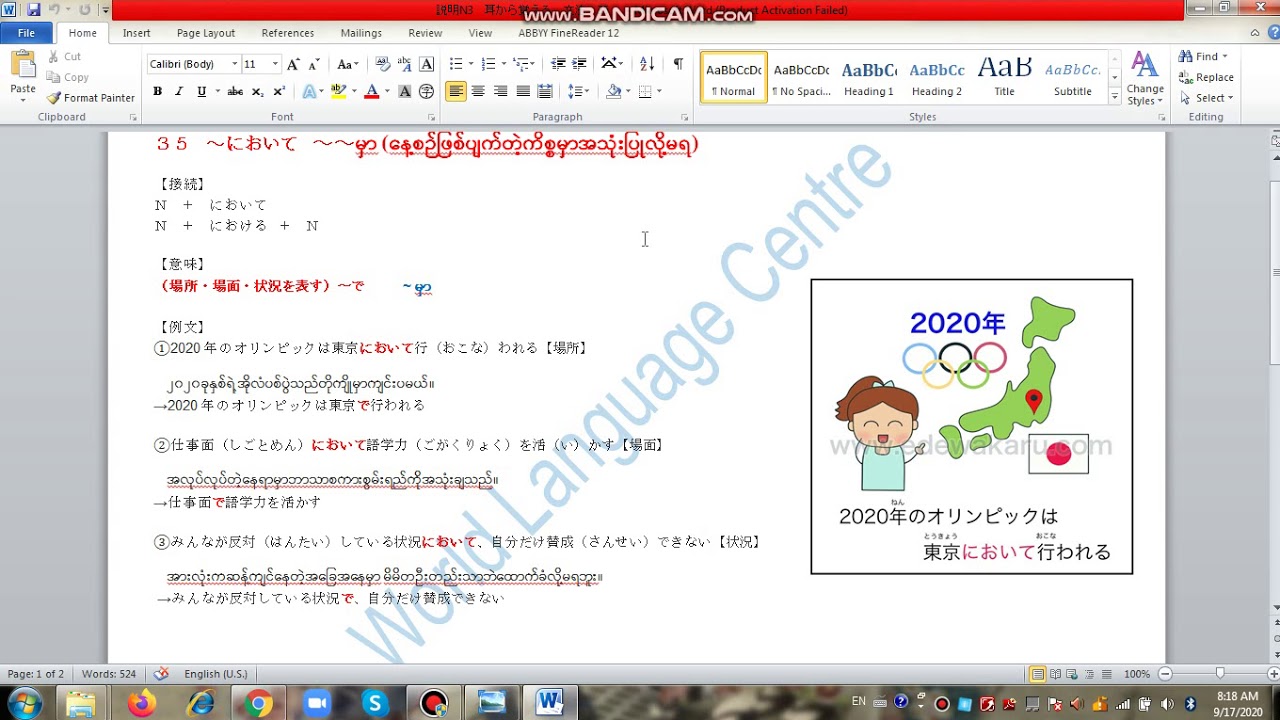Click the Phonetic Guide icon
This screenshot has width=1280, height=720.
[x=405, y=64]
